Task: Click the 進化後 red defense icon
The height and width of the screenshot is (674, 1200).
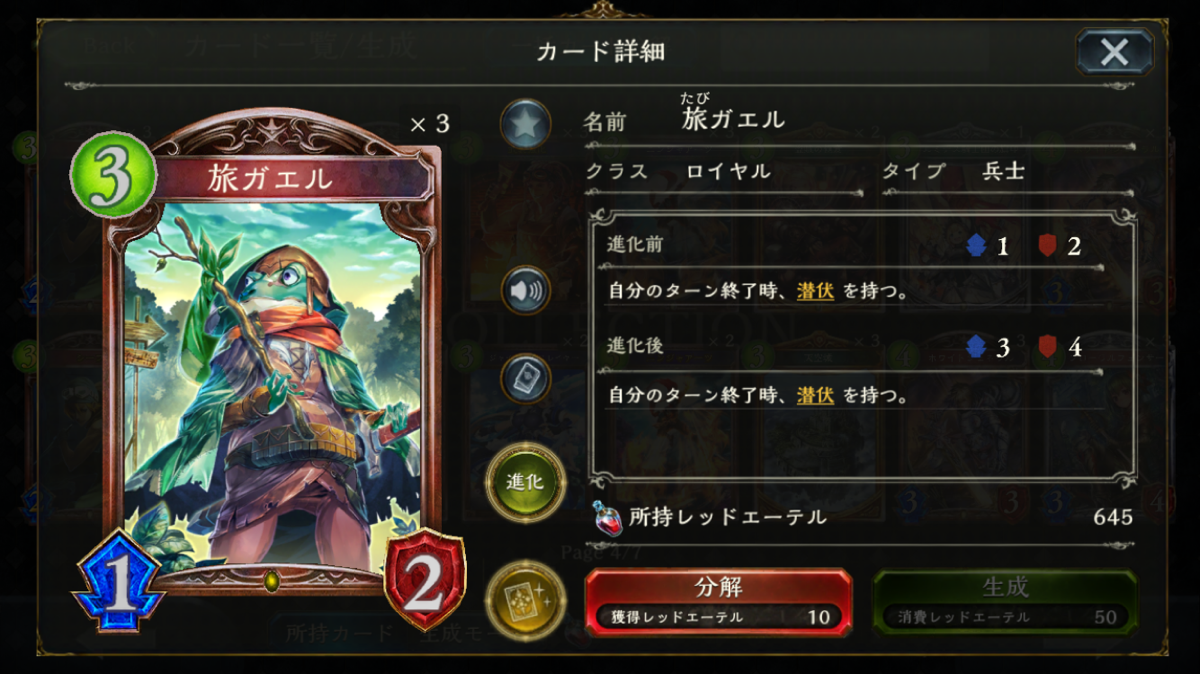Action: [x=1049, y=347]
